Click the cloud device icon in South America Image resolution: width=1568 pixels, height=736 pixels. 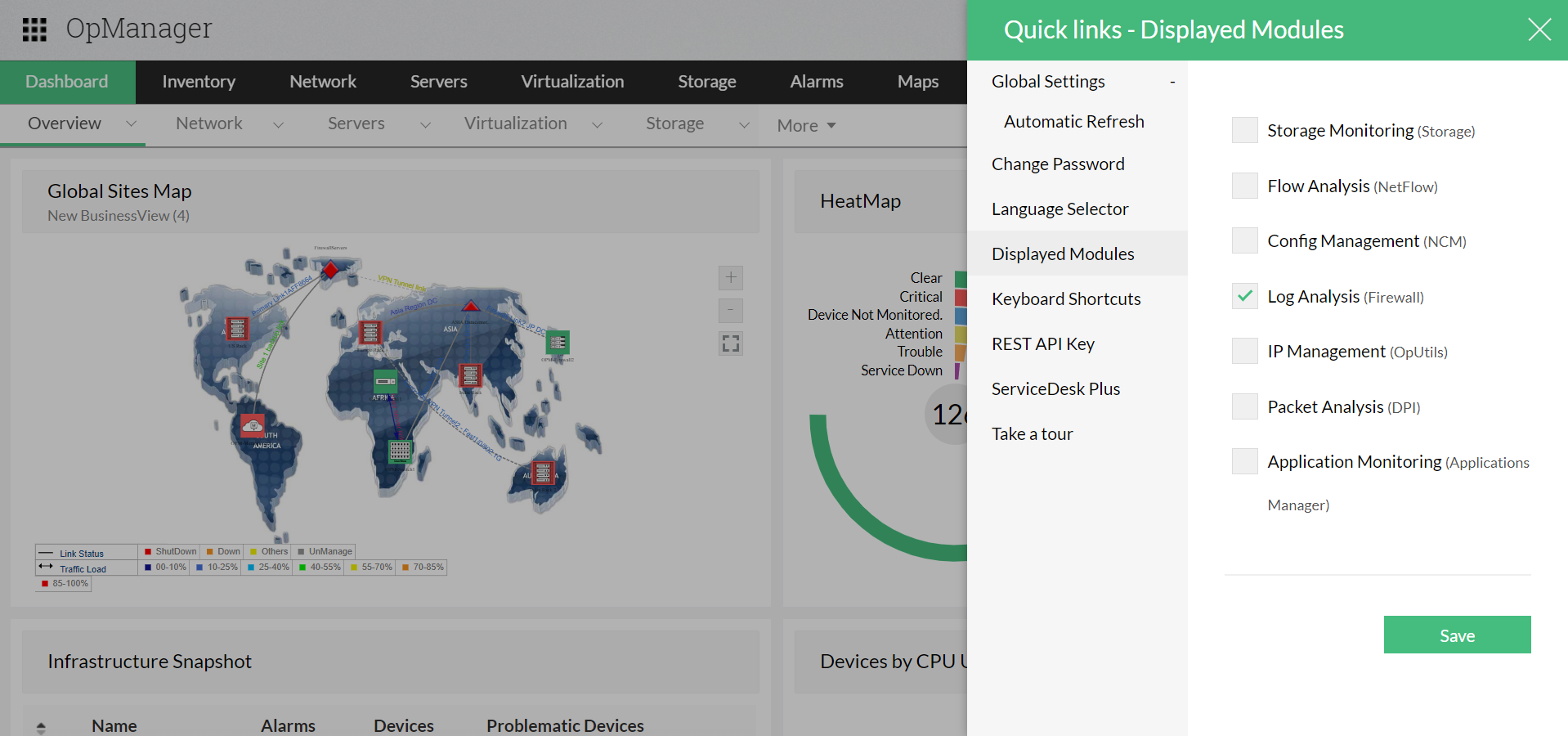(253, 426)
